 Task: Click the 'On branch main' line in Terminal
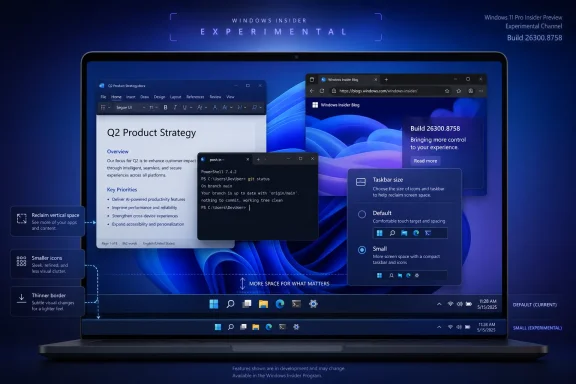pyautogui.click(x=217, y=186)
